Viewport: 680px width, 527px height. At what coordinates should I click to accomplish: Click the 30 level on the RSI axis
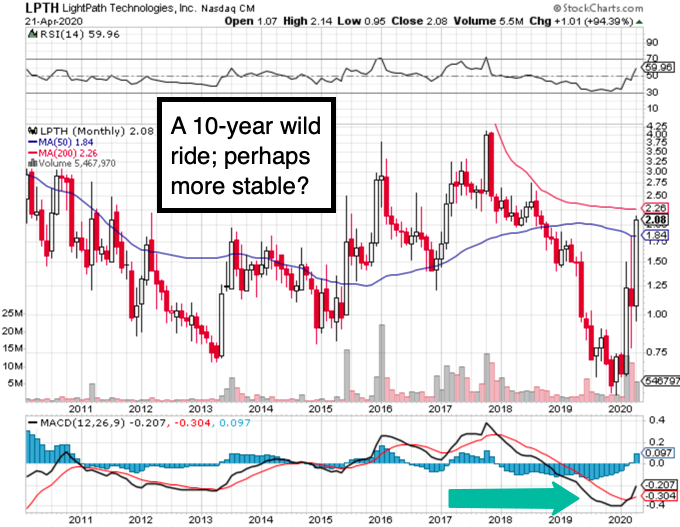[652, 92]
